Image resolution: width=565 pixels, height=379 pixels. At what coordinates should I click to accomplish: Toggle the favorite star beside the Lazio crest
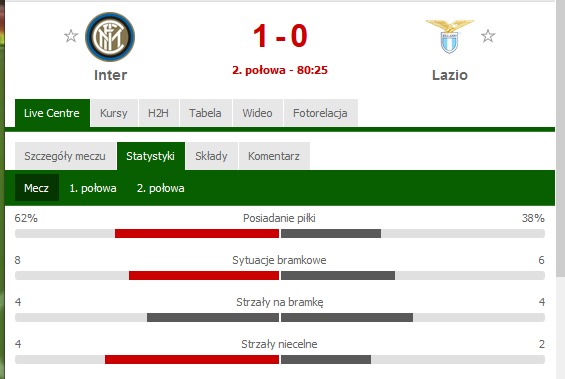click(488, 36)
